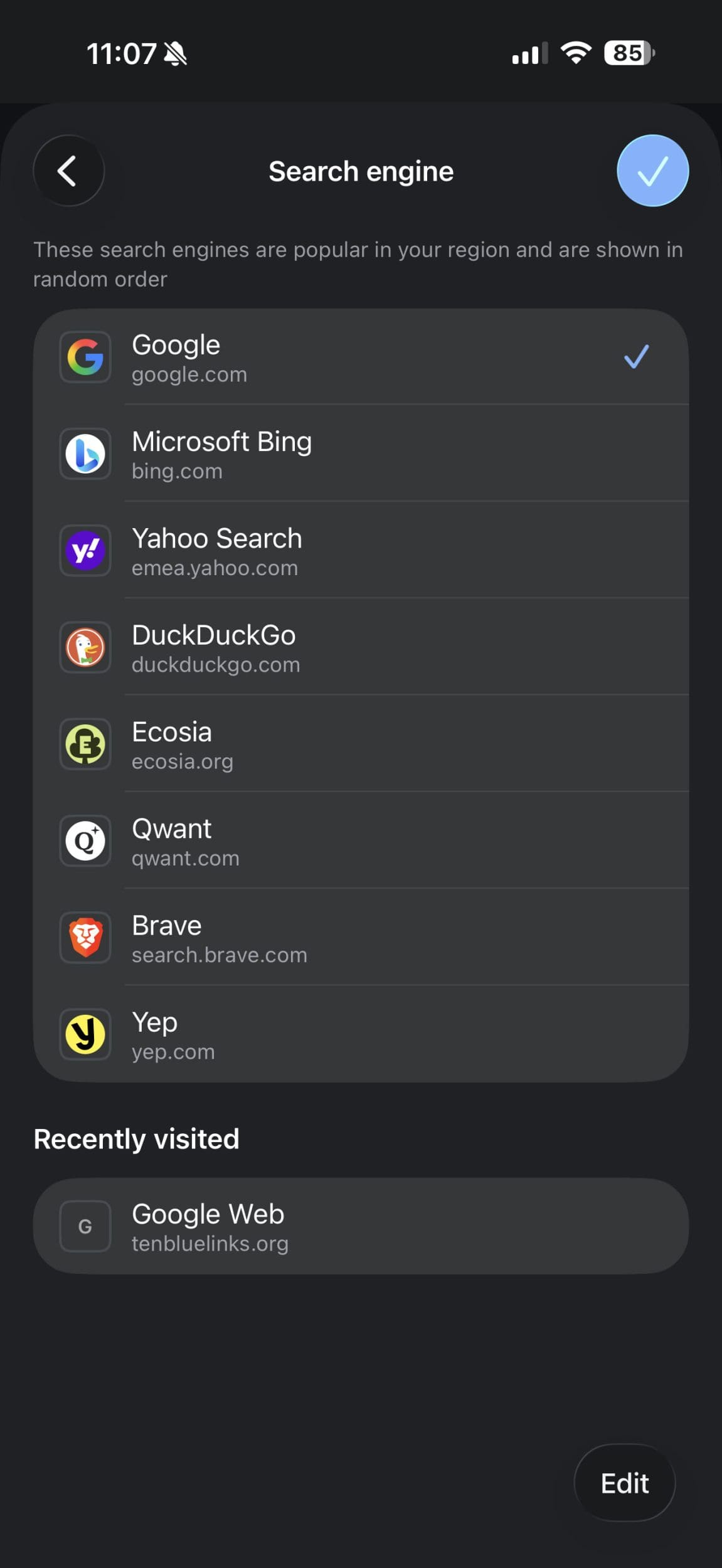Select Yahoo Search emea.yahoo.com entry
This screenshot has width=722, height=1568.
361,551
